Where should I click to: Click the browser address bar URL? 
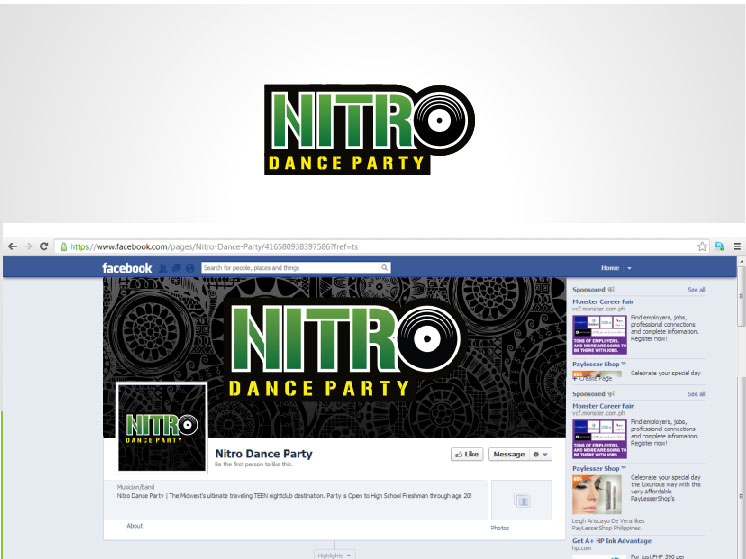tap(214, 246)
